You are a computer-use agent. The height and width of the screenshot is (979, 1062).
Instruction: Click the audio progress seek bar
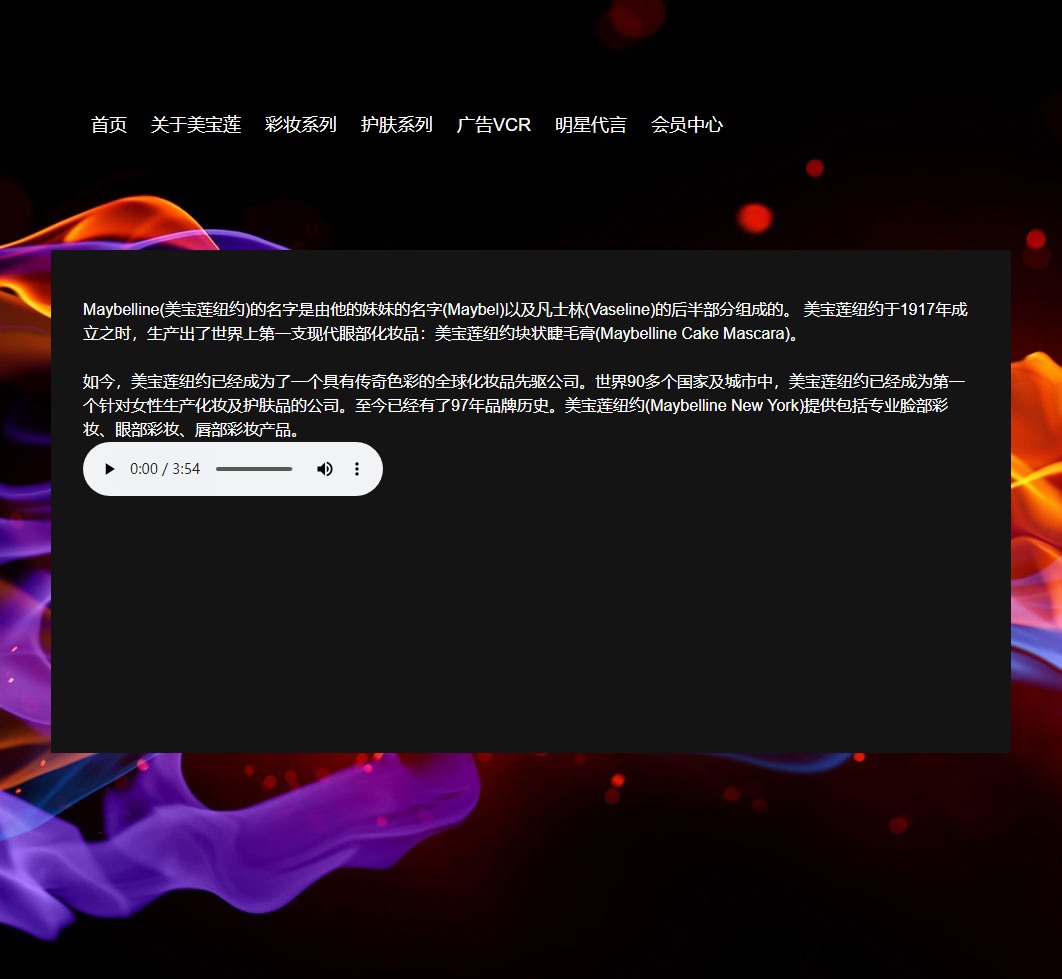254,469
